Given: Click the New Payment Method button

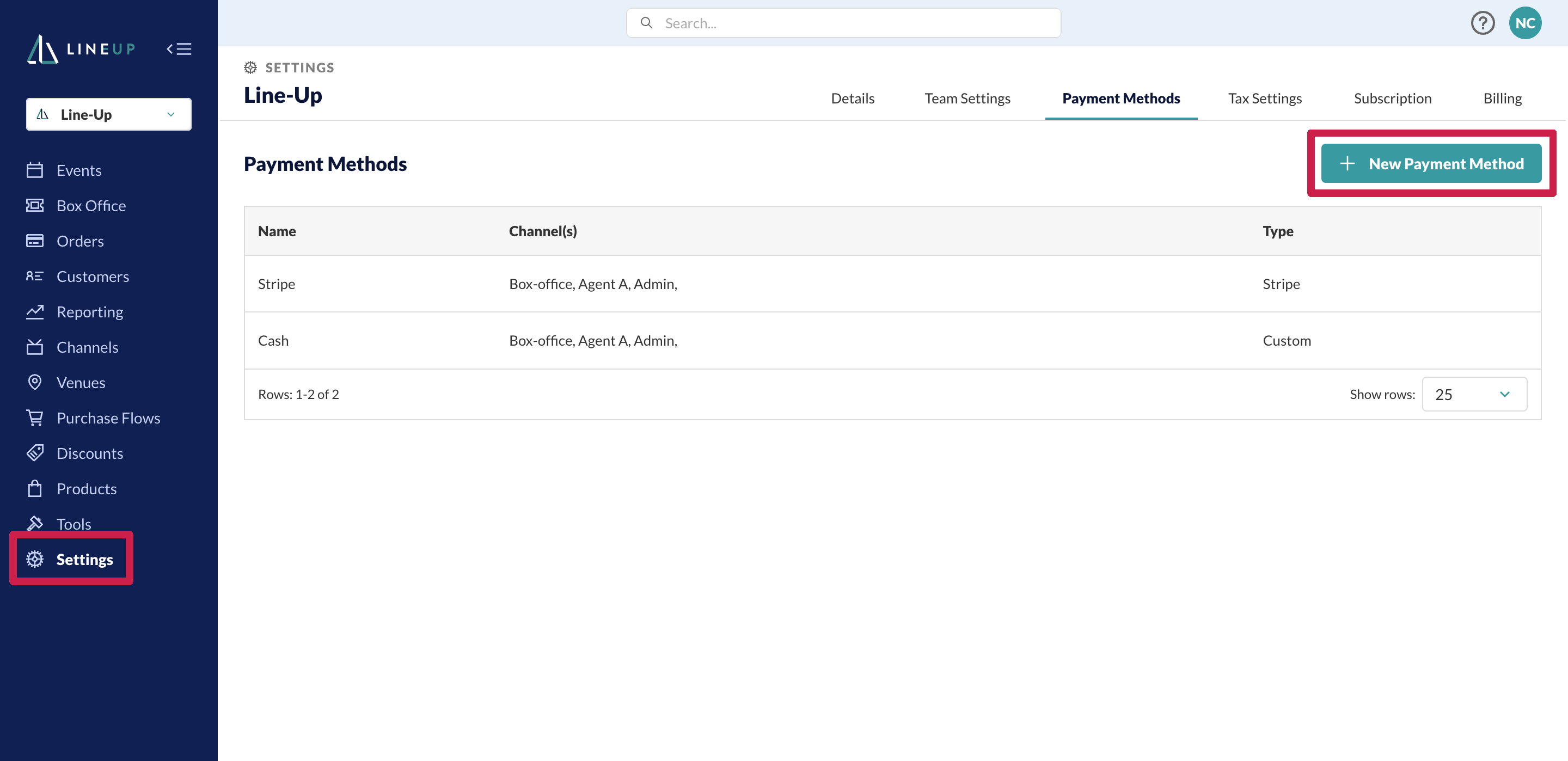Looking at the screenshot, I should [x=1430, y=163].
